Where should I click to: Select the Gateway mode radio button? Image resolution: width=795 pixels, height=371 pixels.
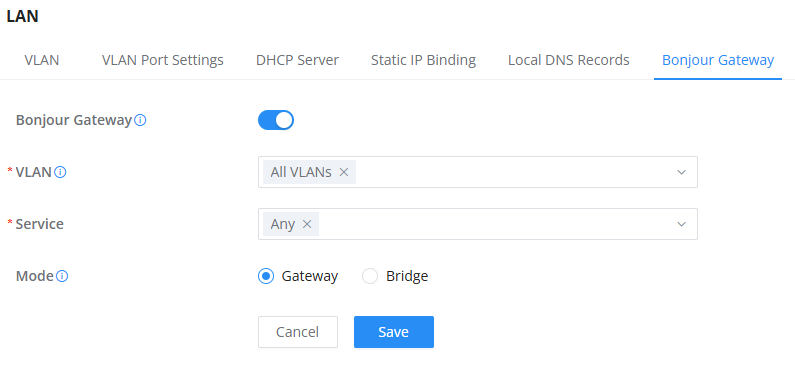266,276
